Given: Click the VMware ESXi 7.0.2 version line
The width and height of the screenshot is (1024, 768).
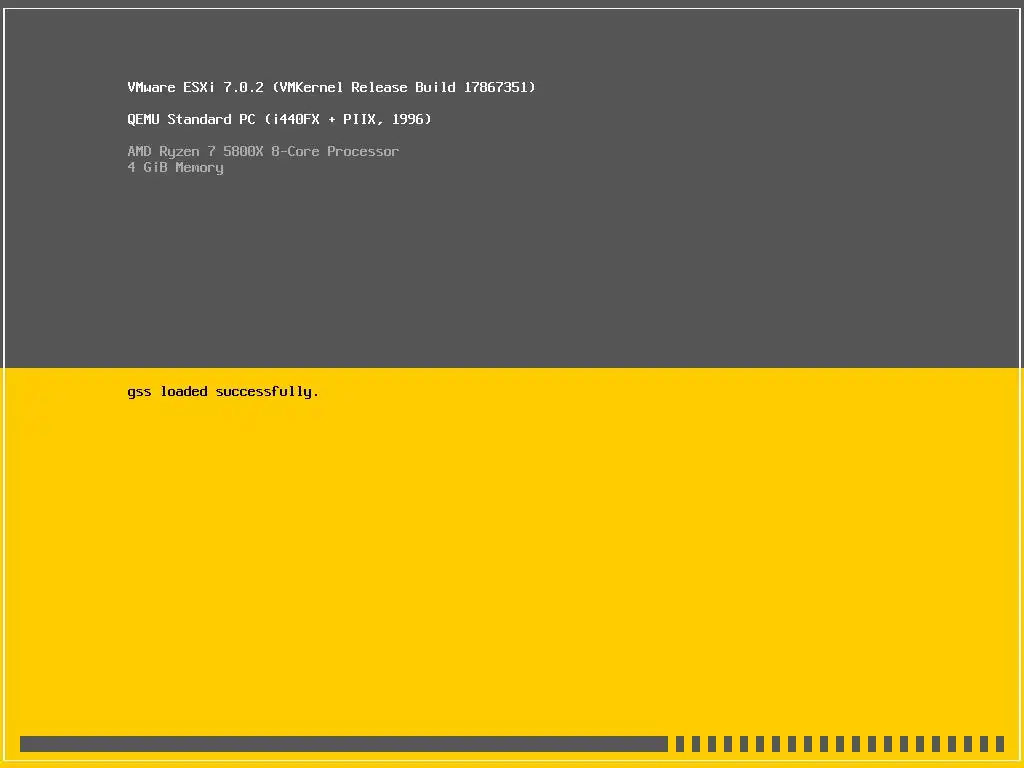Looking at the screenshot, I should click(x=331, y=88).
